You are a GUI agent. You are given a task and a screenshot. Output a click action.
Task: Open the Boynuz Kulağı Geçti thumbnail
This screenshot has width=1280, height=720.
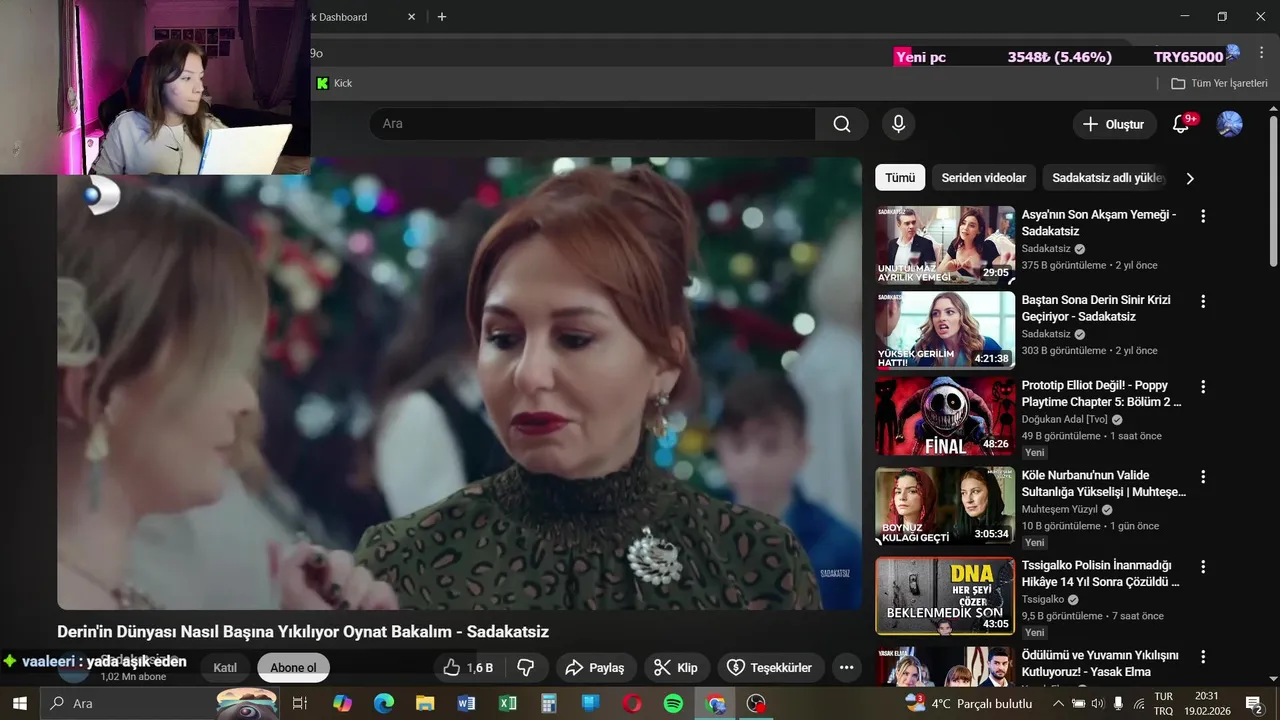tap(945, 506)
